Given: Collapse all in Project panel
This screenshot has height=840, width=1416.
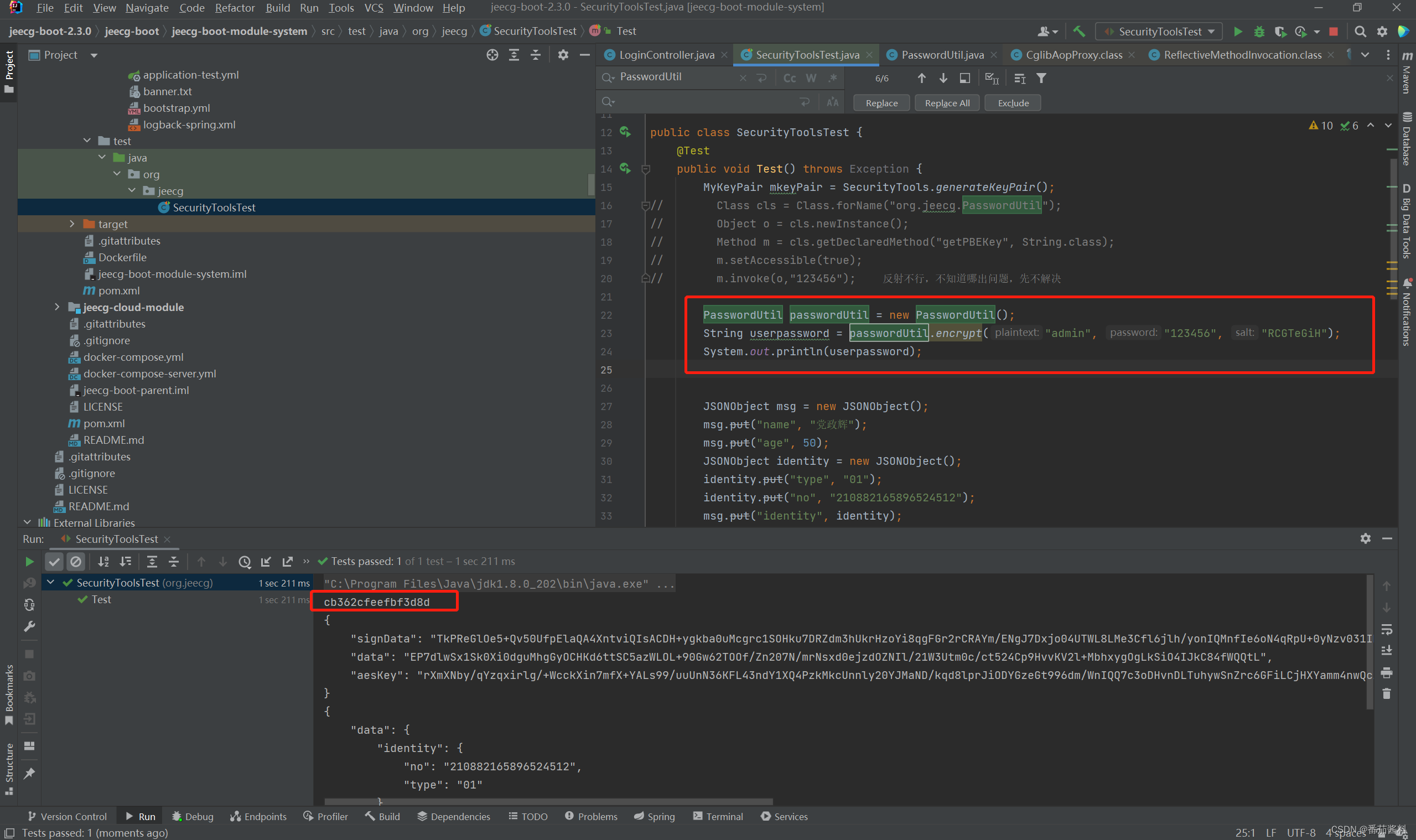Looking at the screenshot, I should (536, 55).
